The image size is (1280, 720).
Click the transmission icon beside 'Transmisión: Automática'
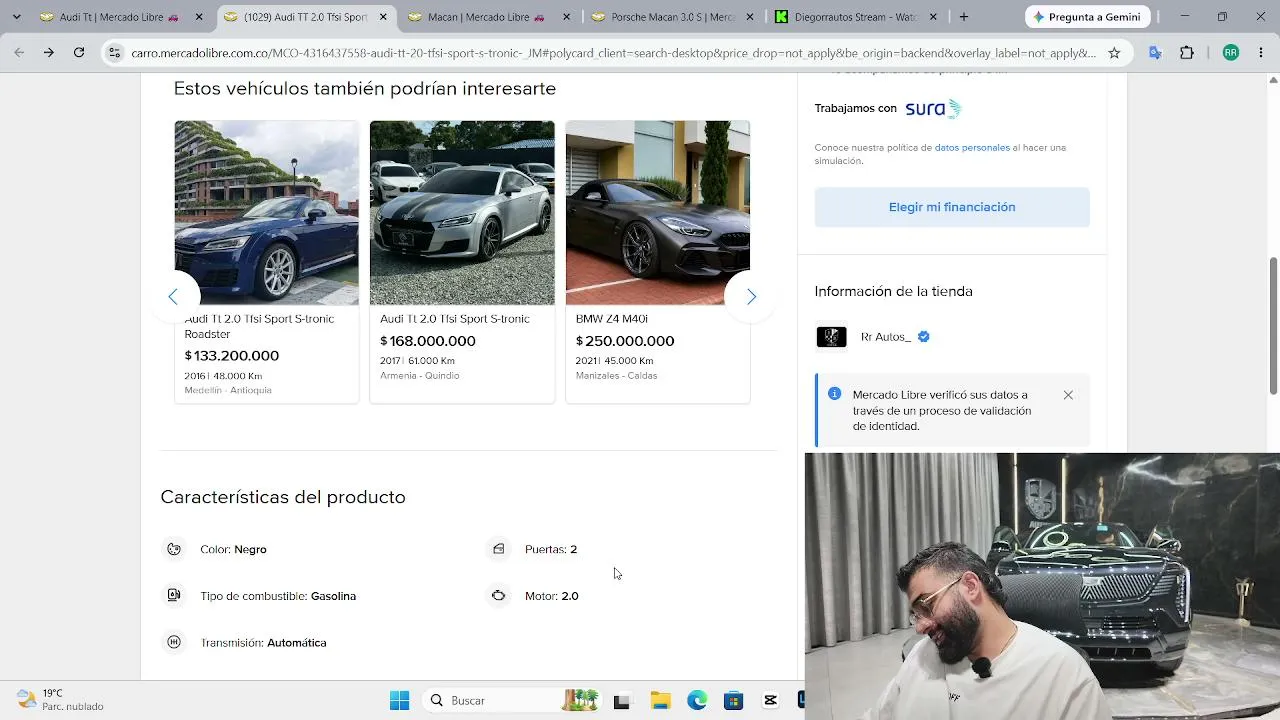coord(174,642)
